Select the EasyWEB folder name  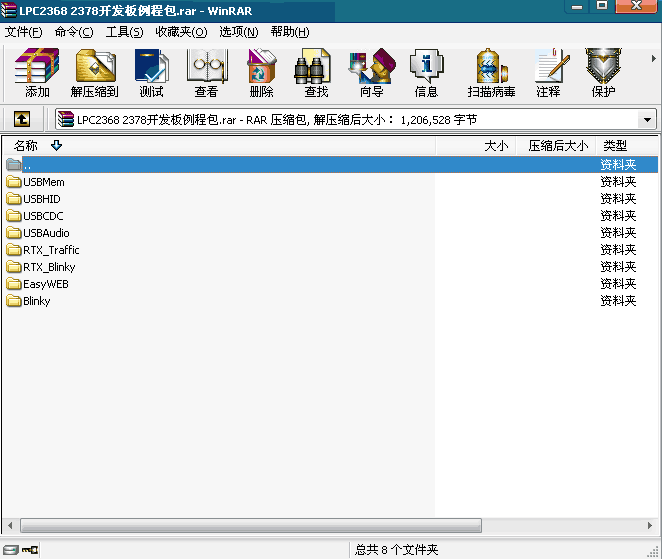(x=46, y=284)
